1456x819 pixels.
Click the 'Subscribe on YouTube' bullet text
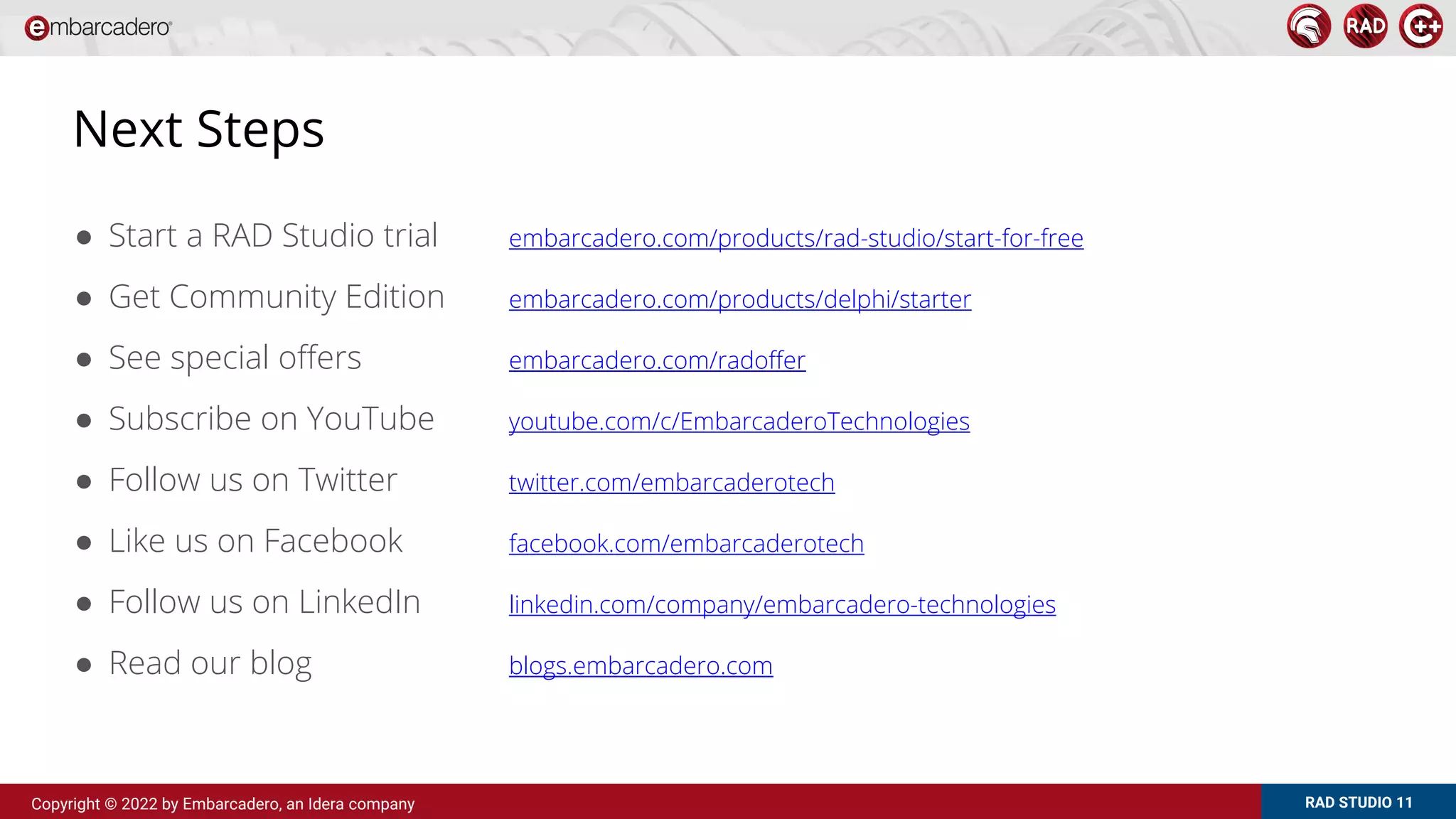[x=271, y=419]
